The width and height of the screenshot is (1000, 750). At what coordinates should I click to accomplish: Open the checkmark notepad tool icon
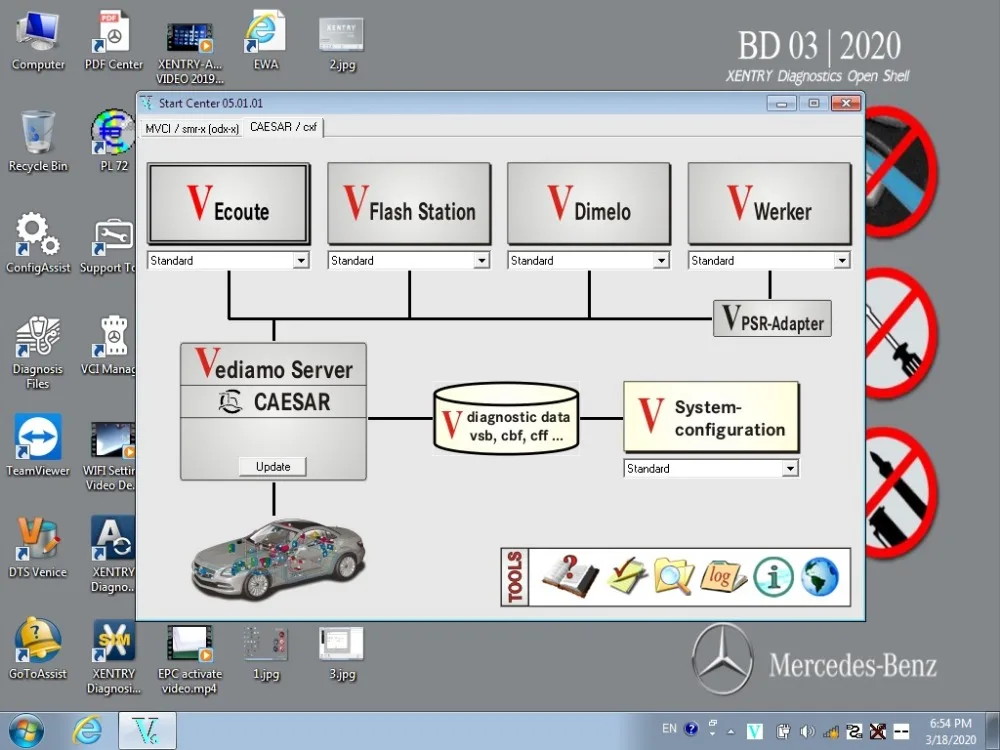click(627, 575)
